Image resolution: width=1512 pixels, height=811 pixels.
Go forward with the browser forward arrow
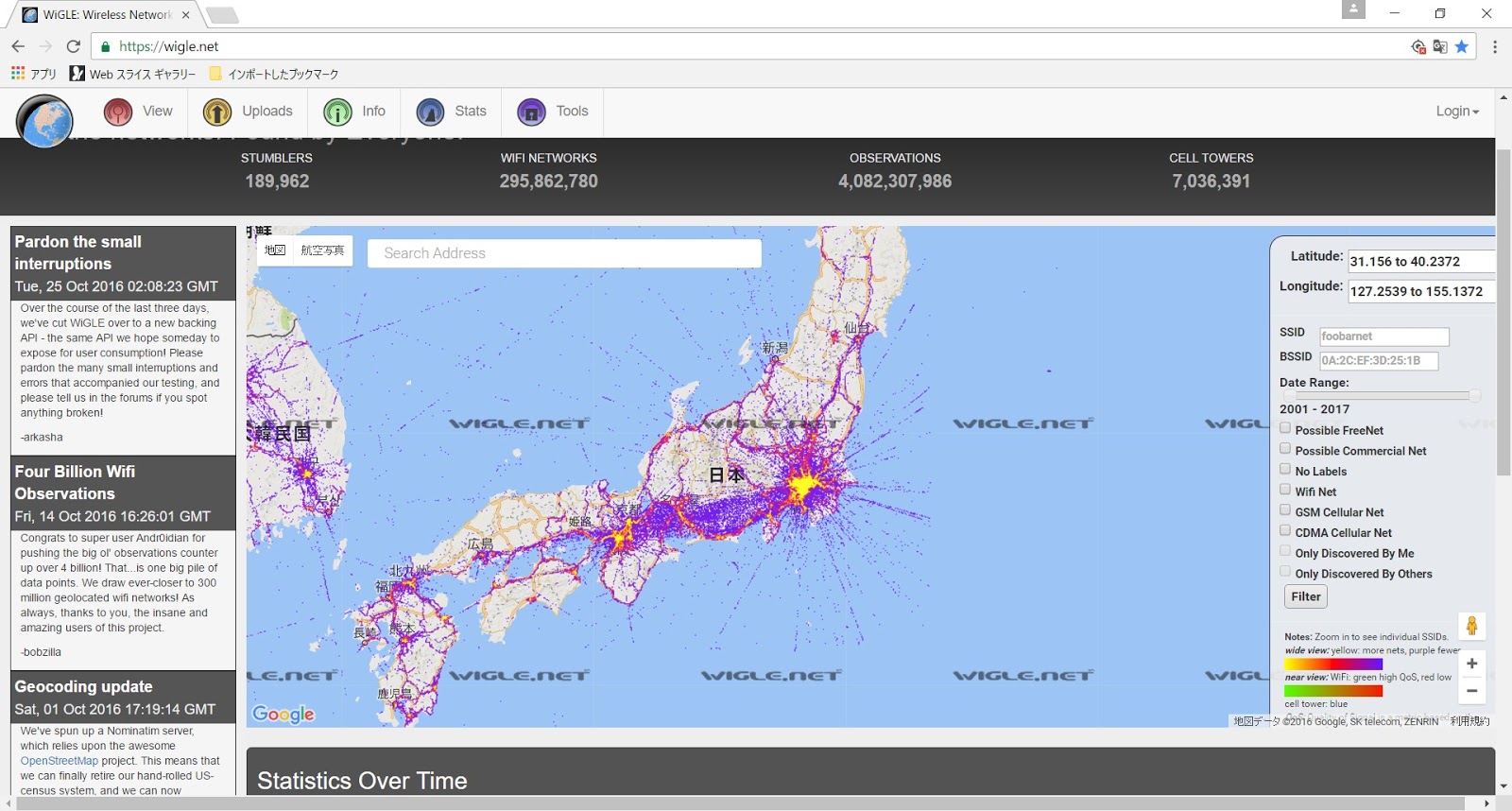[x=45, y=46]
